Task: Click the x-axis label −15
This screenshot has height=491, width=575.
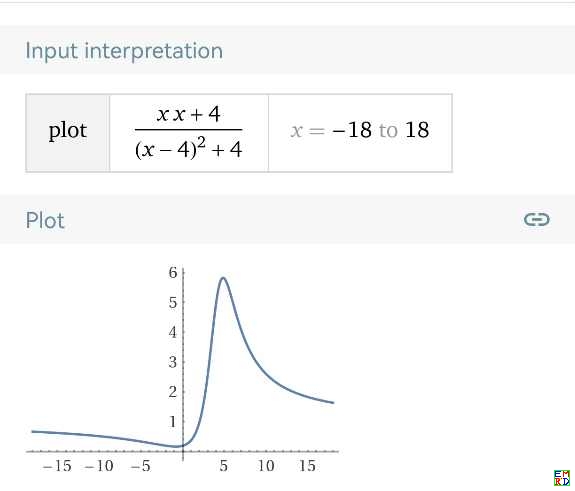Action: [x=57, y=466]
